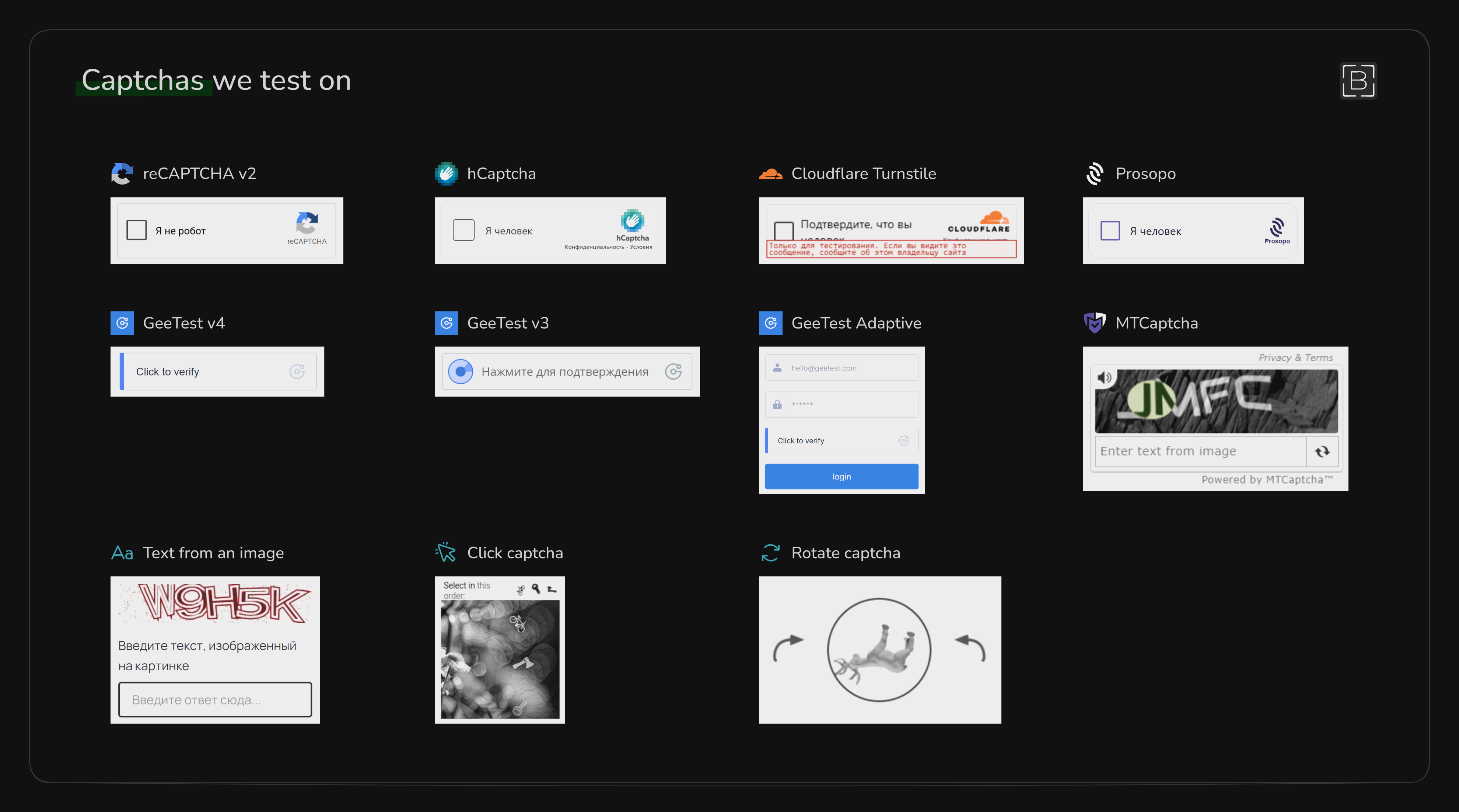Focus the hello@geetest.com email field
This screenshot has width=1459, height=812.
point(842,368)
